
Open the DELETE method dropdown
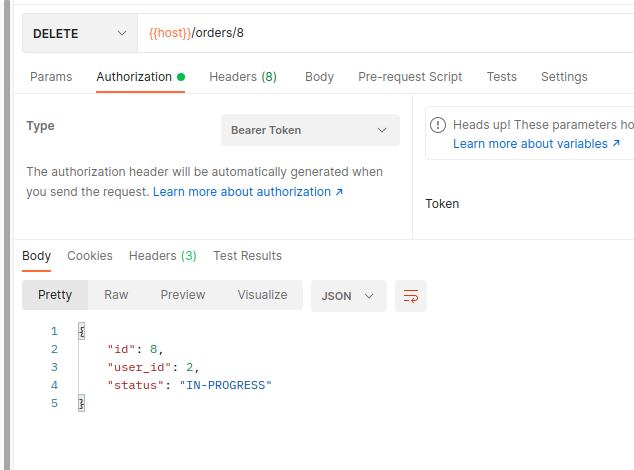[80, 33]
